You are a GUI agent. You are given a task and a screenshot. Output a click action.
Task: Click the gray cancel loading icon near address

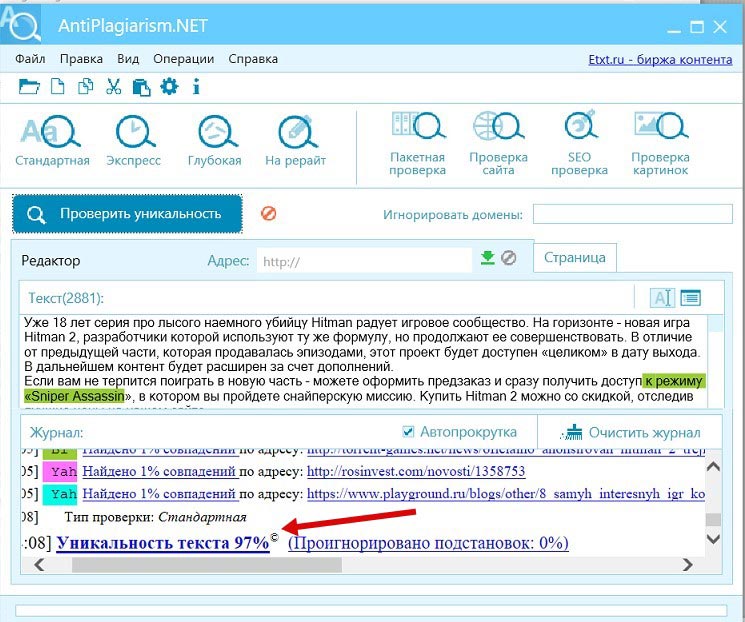(508, 258)
